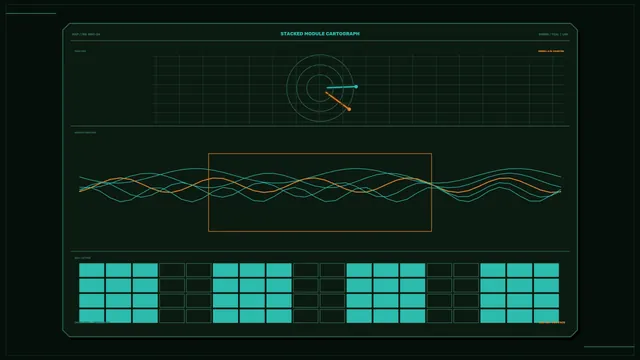Click the orange label at panel's upper right
The height and width of the screenshot is (360, 640).
[551, 51]
